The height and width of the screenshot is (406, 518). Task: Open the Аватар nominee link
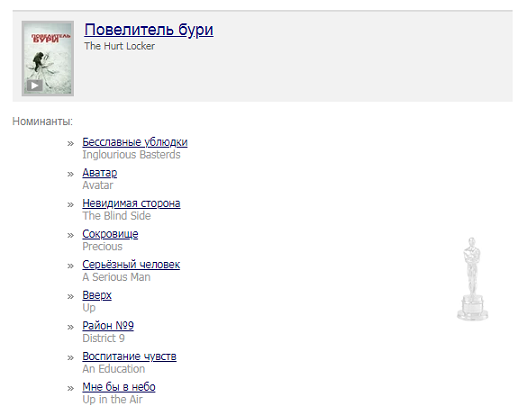[x=100, y=173]
